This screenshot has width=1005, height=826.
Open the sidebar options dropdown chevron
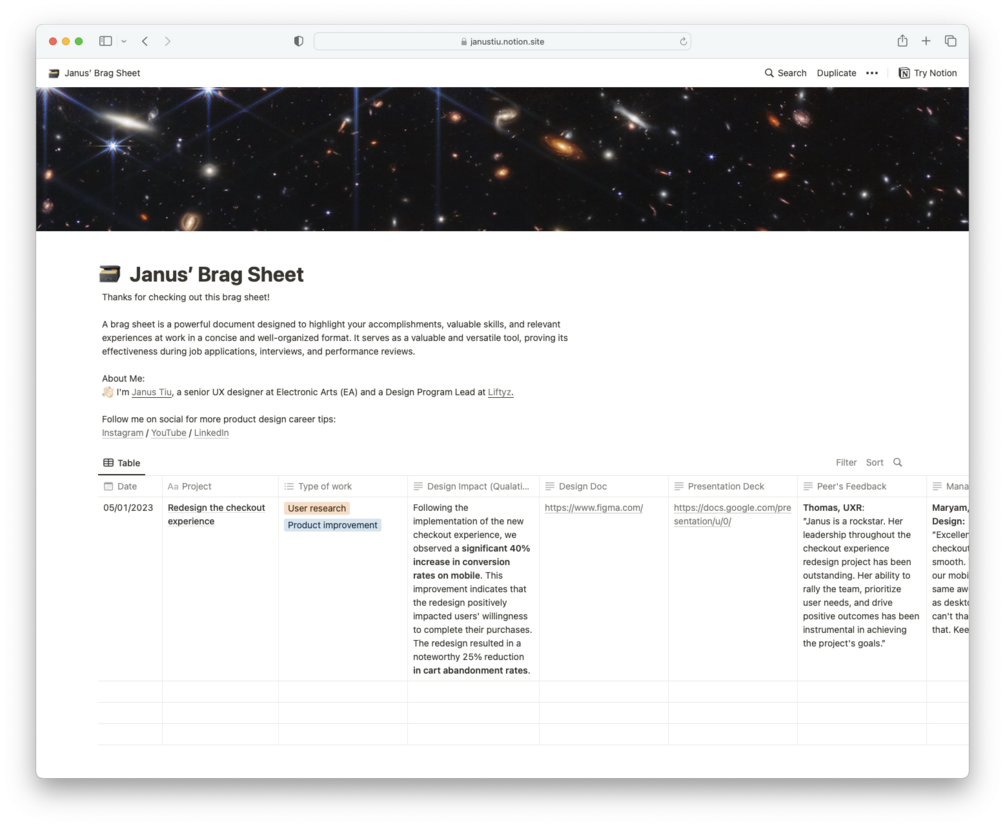pyautogui.click(x=124, y=41)
